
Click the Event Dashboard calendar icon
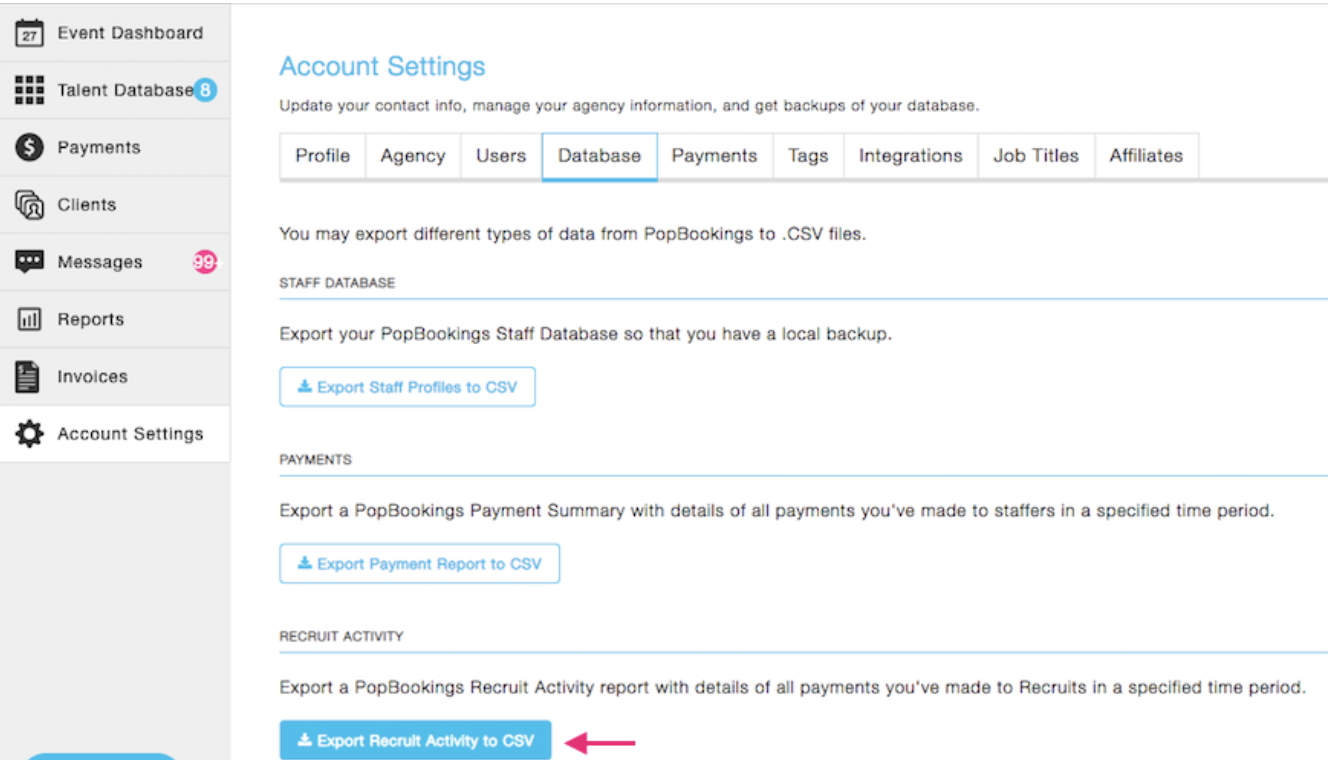click(30, 33)
